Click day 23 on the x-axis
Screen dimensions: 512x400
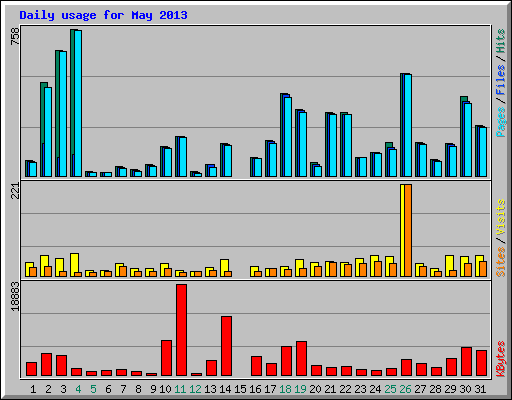[361, 389]
